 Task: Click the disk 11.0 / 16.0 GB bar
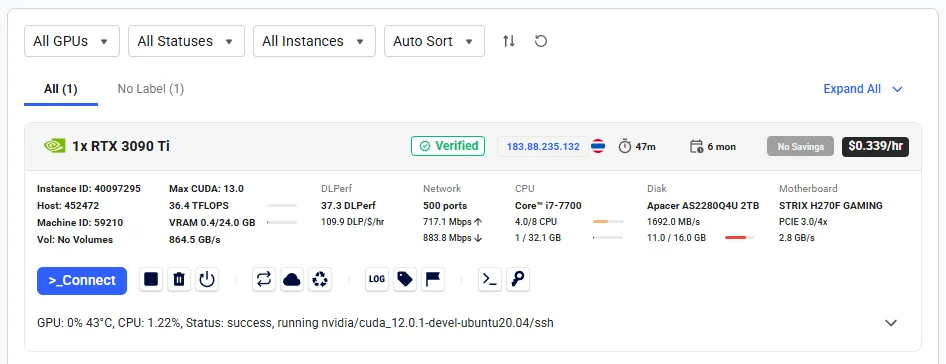click(x=740, y=238)
